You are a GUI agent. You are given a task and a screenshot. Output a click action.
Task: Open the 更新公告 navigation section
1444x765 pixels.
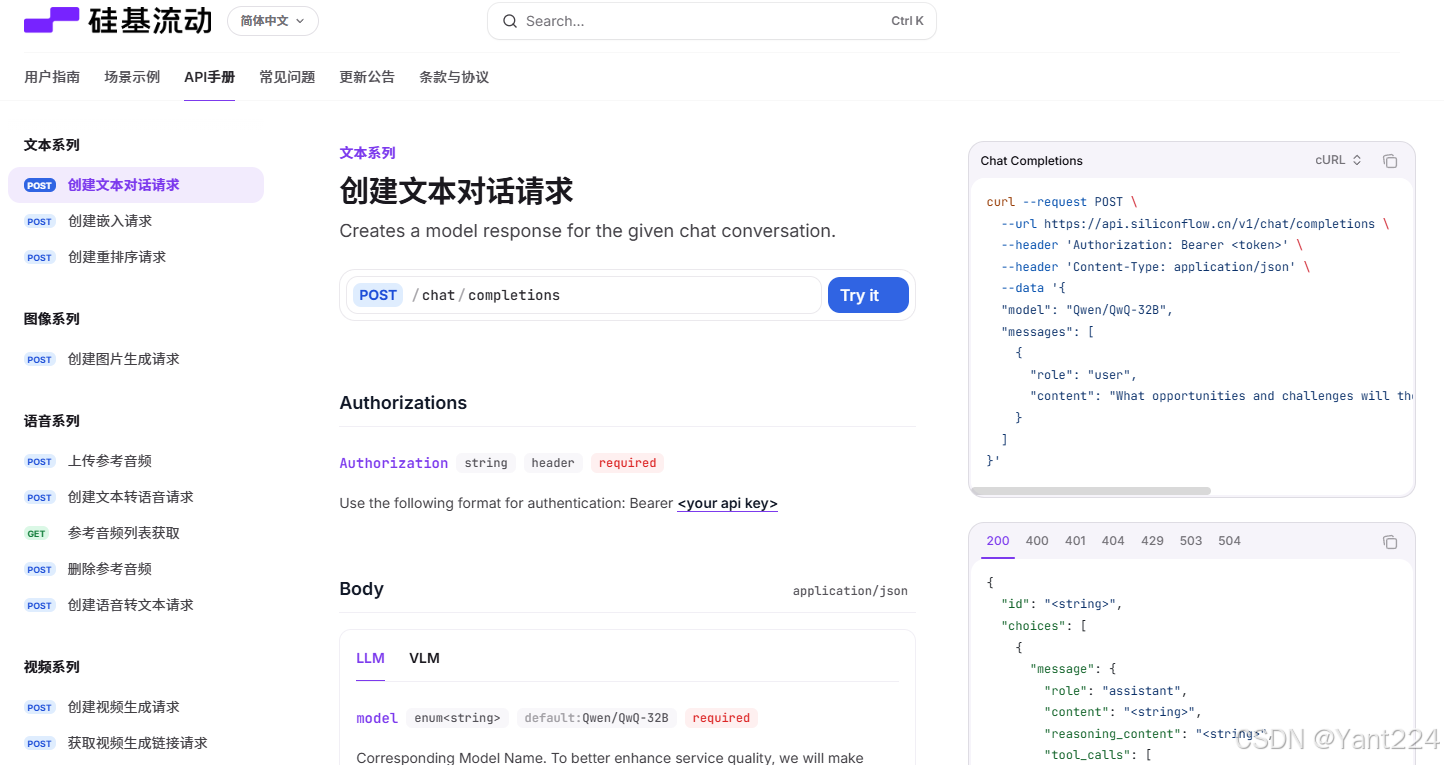point(367,76)
